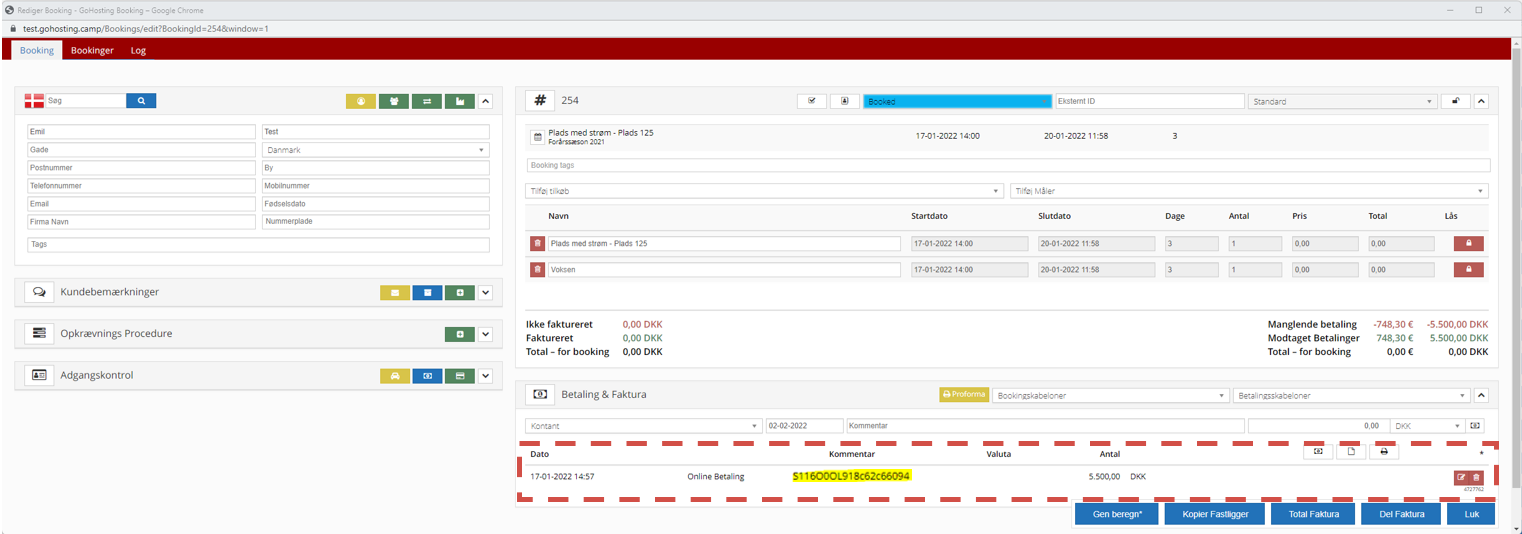The width and height of the screenshot is (1522, 534).
Task: Toggle the lock on Plads med strøm row
Action: (1467, 243)
